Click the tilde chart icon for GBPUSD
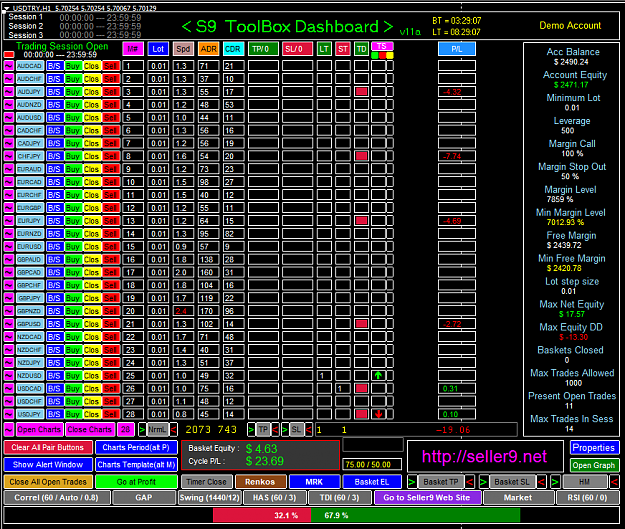 coord(9,324)
